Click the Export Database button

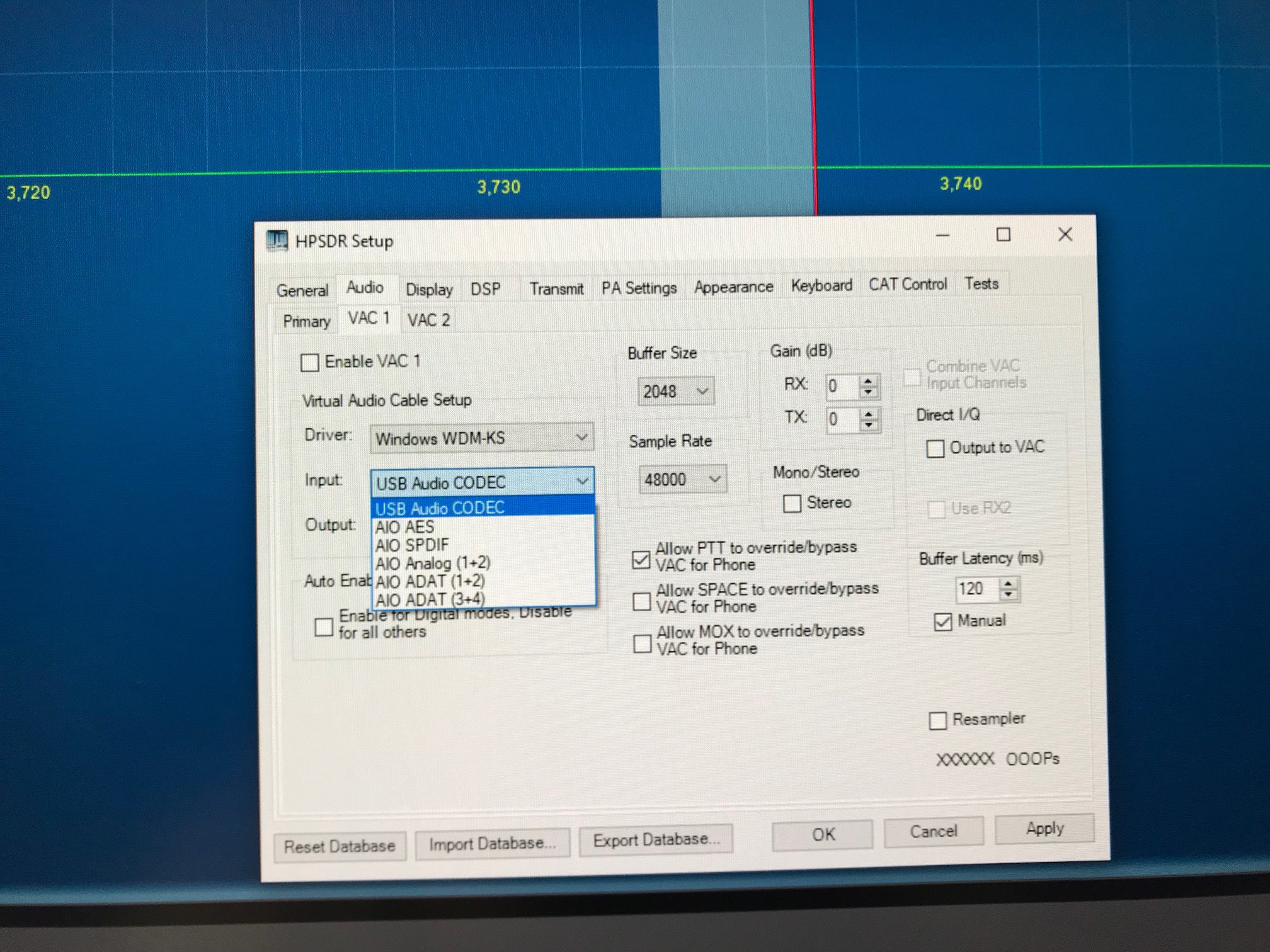pyautogui.click(x=656, y=840)
